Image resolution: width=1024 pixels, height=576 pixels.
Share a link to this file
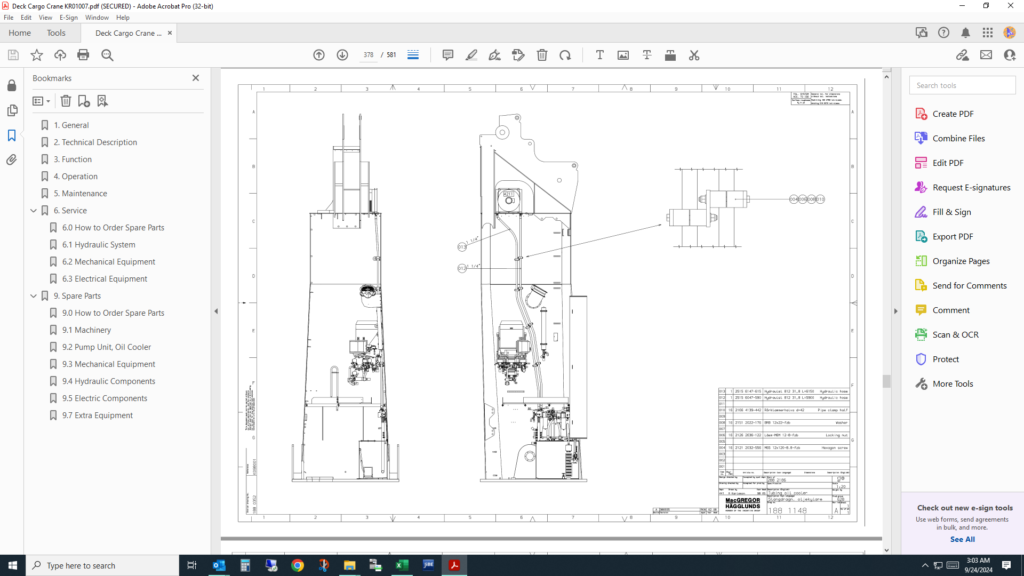tap(963, 56)
